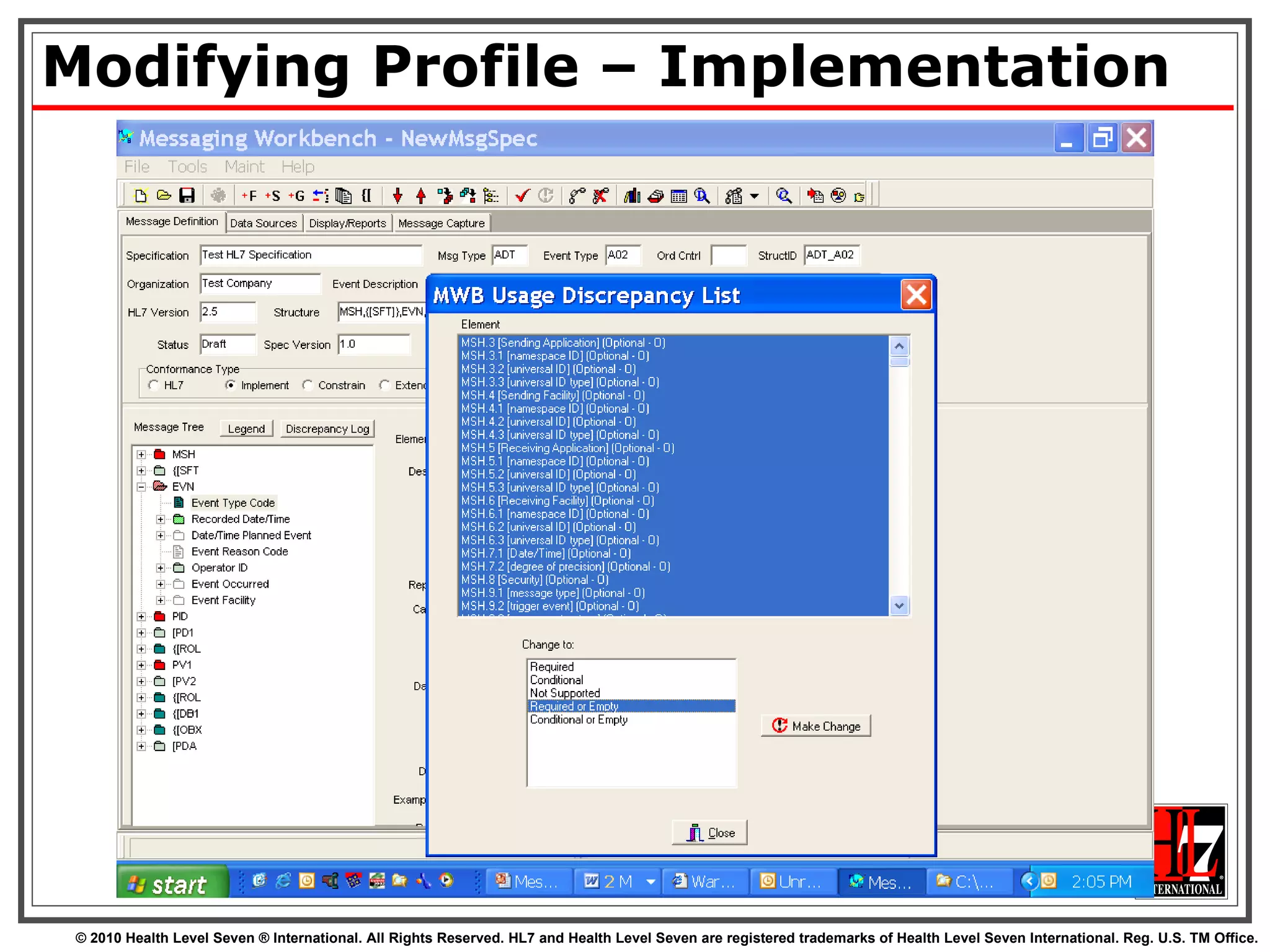Viewport: 1270px width, 952px height.
Task: Select MSH.4 [Sending Facility] element row
Action: (x=673, y=395)
